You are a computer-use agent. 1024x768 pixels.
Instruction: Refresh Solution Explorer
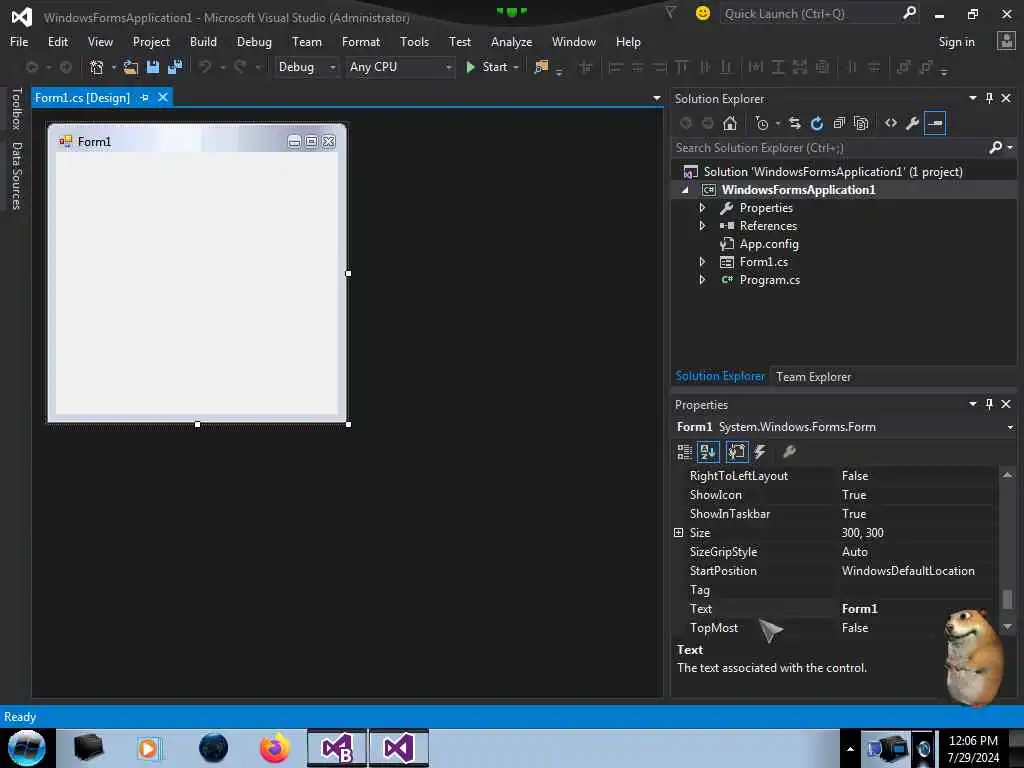(x=817, y=123)
